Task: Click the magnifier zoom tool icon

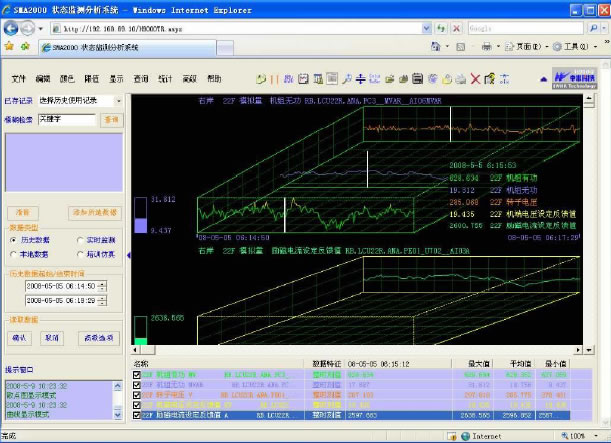Action: (x=346, y=79)
